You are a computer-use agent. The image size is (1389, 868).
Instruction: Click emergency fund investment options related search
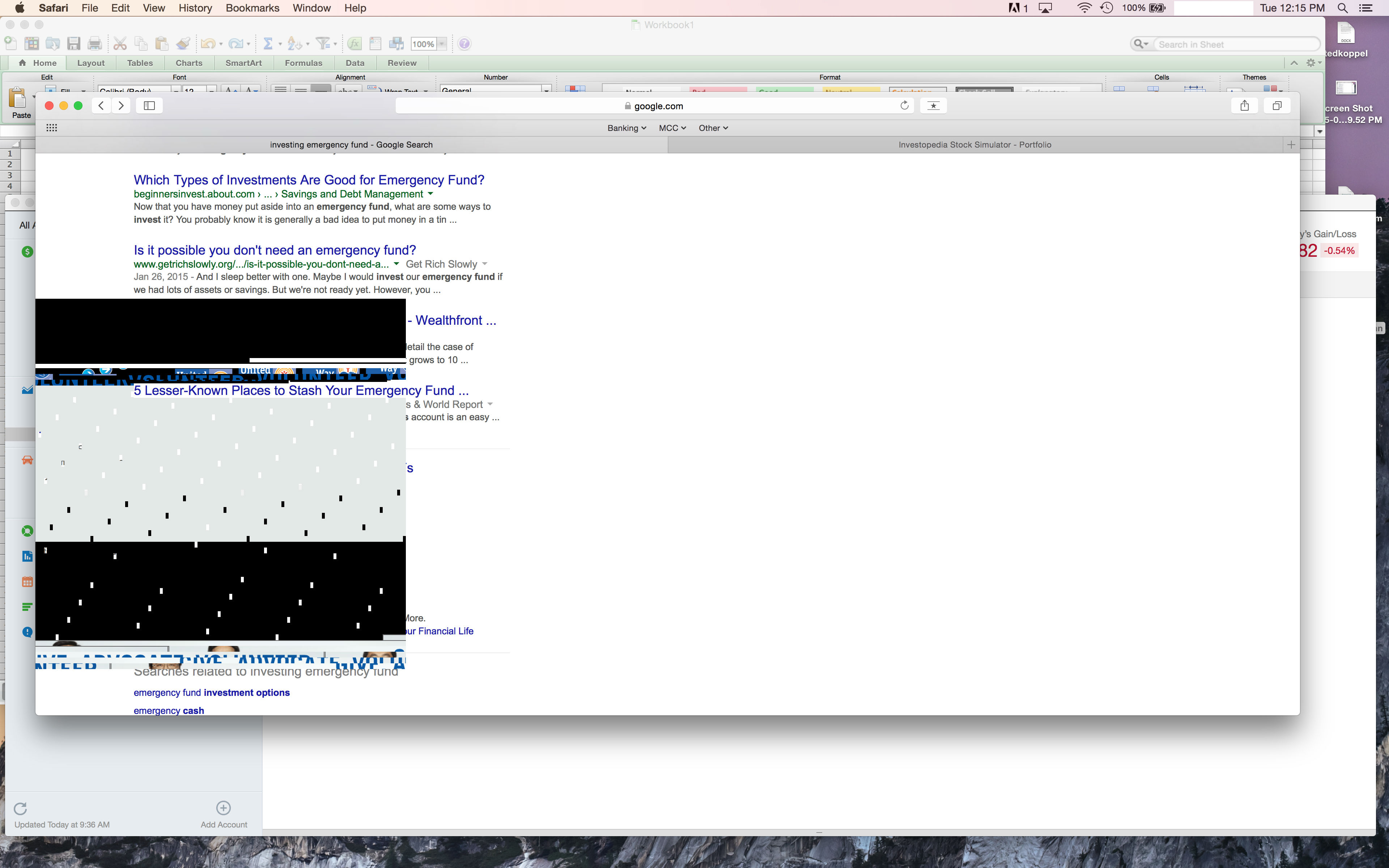click(x=212, y=693)
